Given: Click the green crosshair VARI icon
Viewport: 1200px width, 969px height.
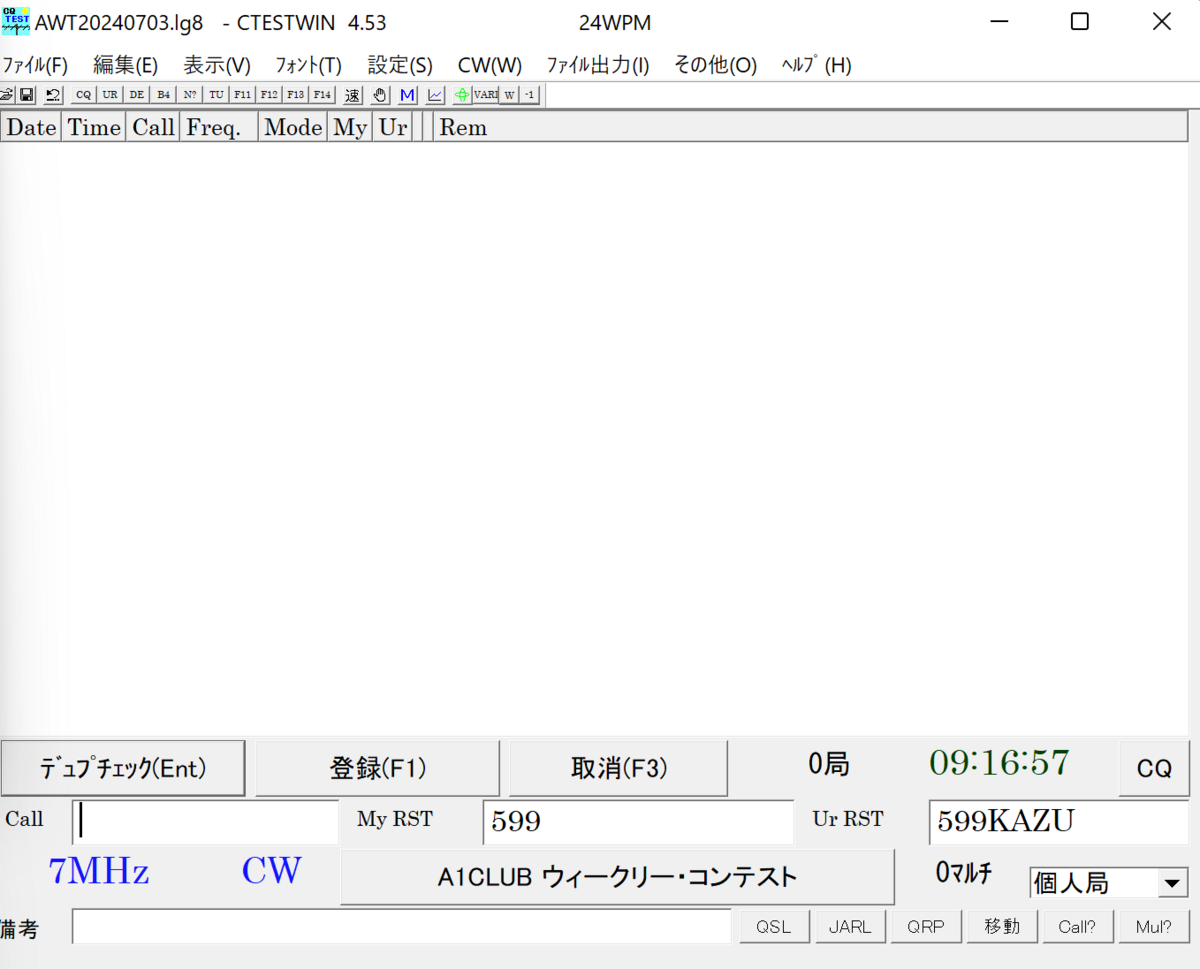Looking at the screenshot, I should 462,94.
